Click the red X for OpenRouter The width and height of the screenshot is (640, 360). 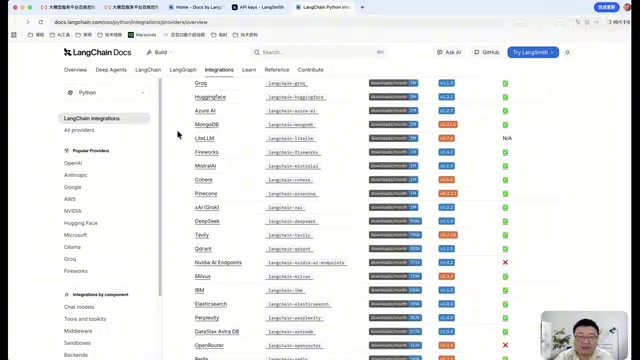[x=505, y=345]
